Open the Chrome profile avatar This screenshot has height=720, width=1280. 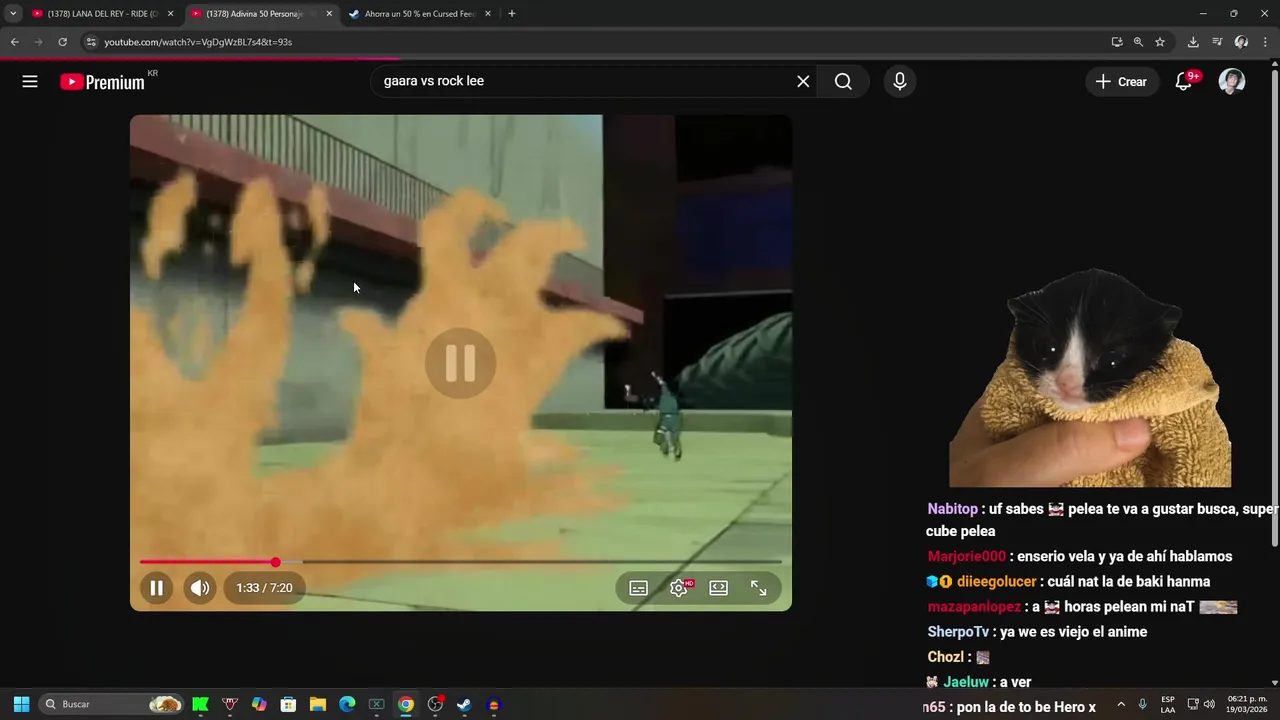(1241, 42)
